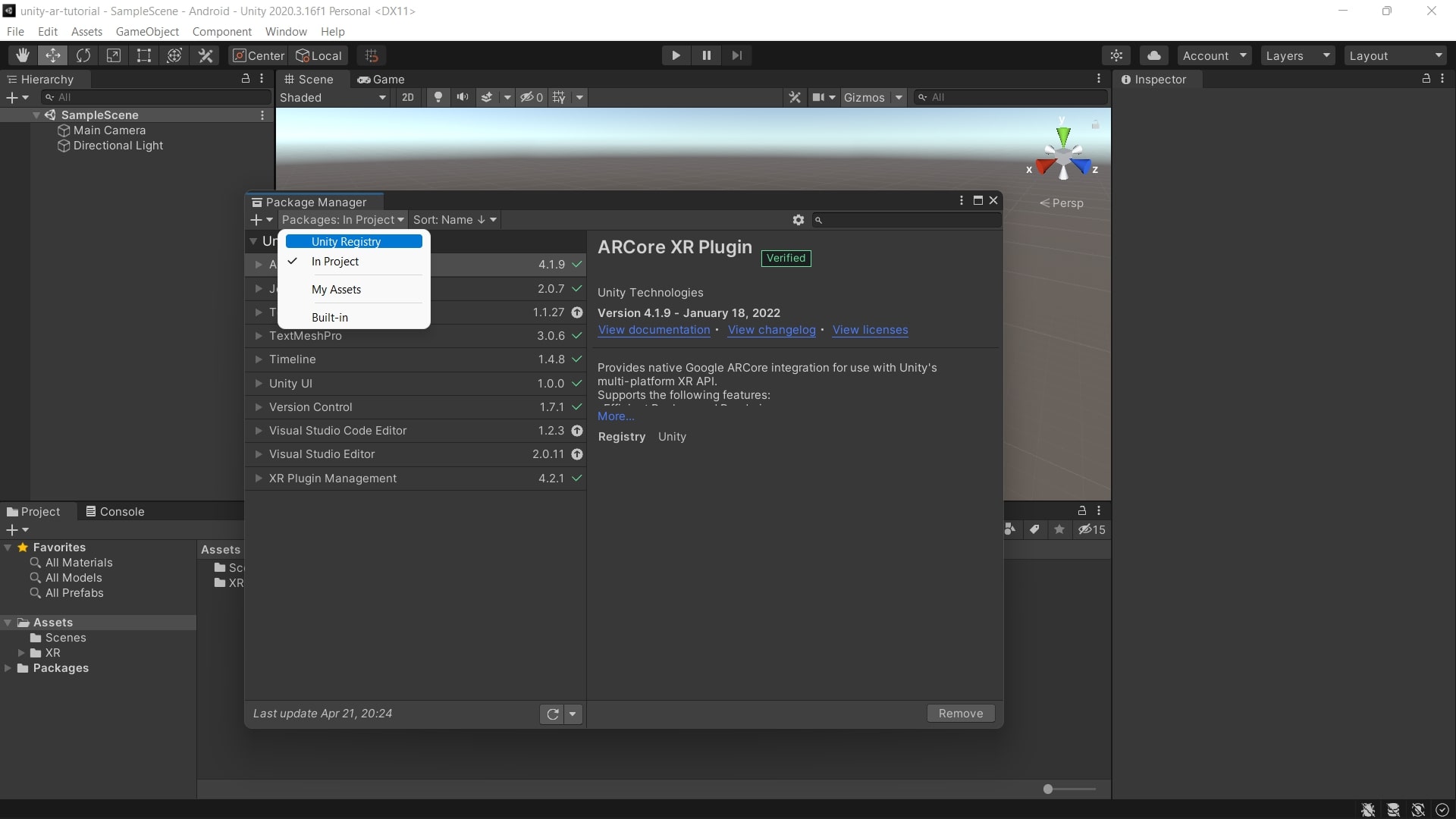
Task: Open View changelog for ARCore plugin
Action: pos(771,329)
